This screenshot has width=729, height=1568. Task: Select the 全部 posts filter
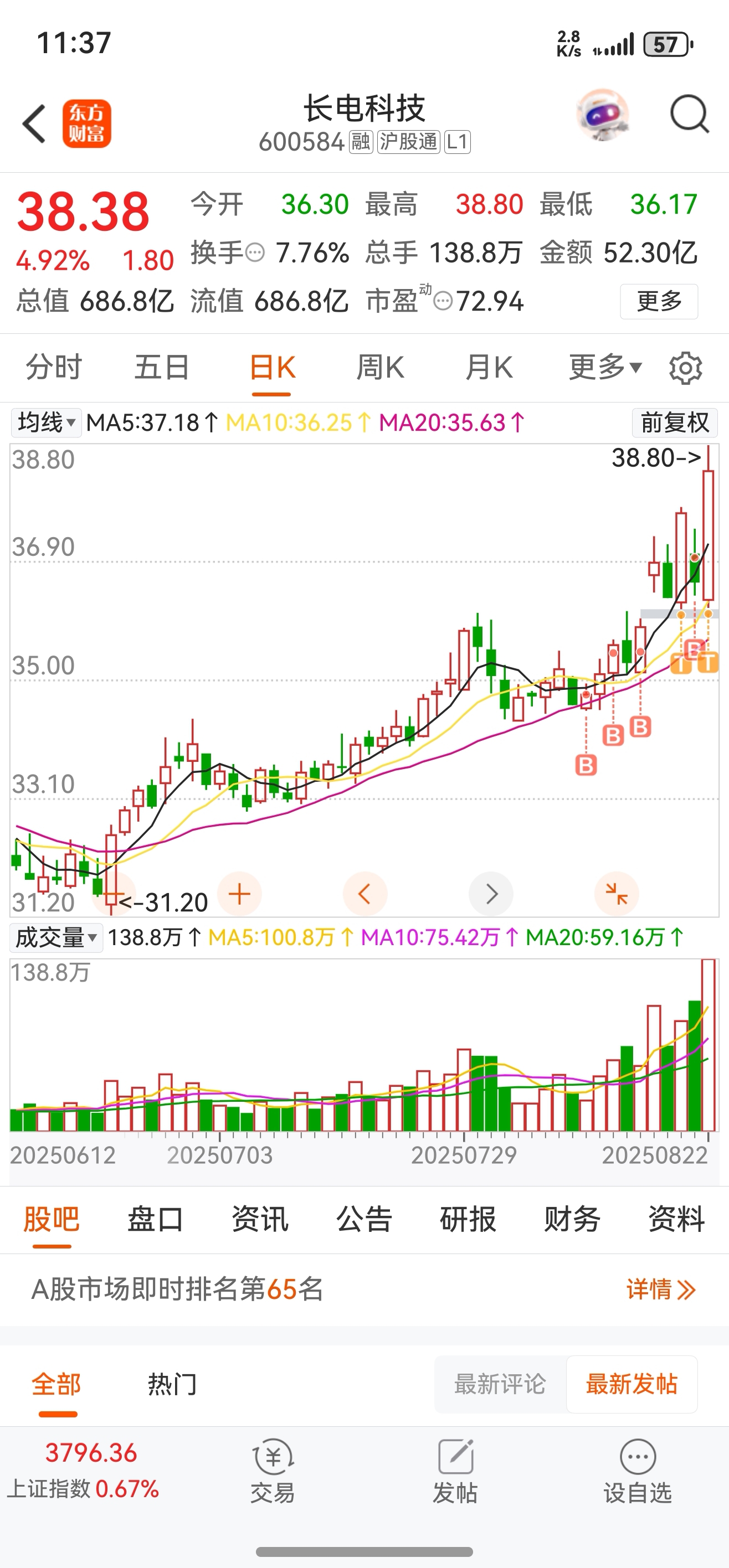coord(57,1384)
